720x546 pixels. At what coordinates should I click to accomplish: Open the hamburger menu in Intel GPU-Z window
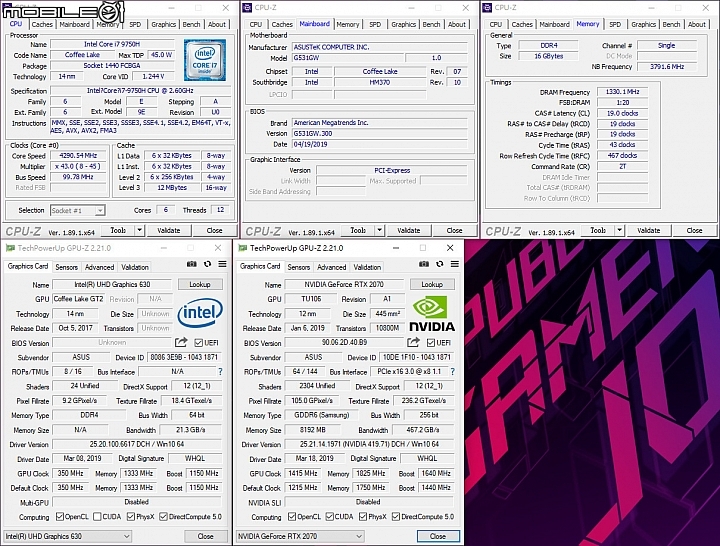222,264
